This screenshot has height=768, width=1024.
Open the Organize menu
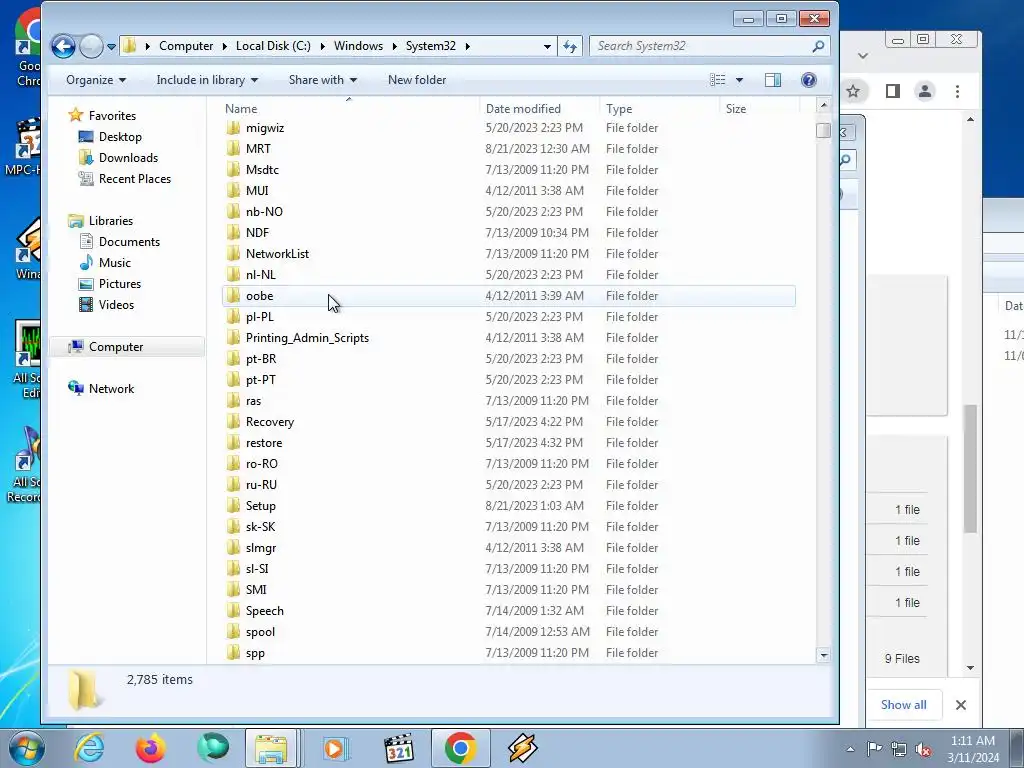(96, 80)
